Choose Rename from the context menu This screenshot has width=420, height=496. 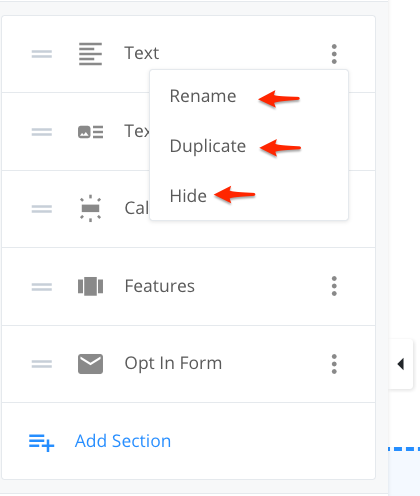click(x=203, y=96)
